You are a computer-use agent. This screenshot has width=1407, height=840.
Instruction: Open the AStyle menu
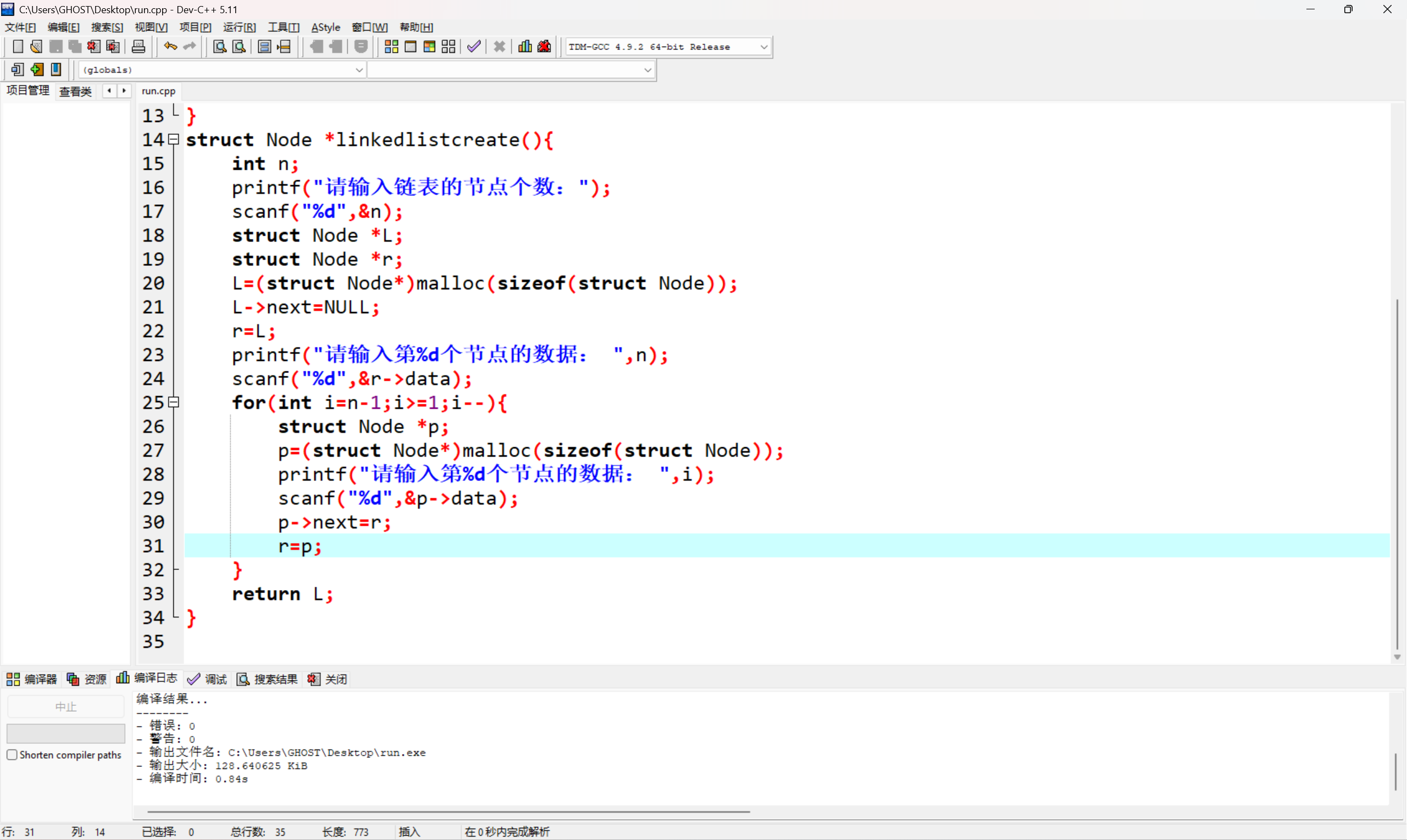click(x=325, y=27)
